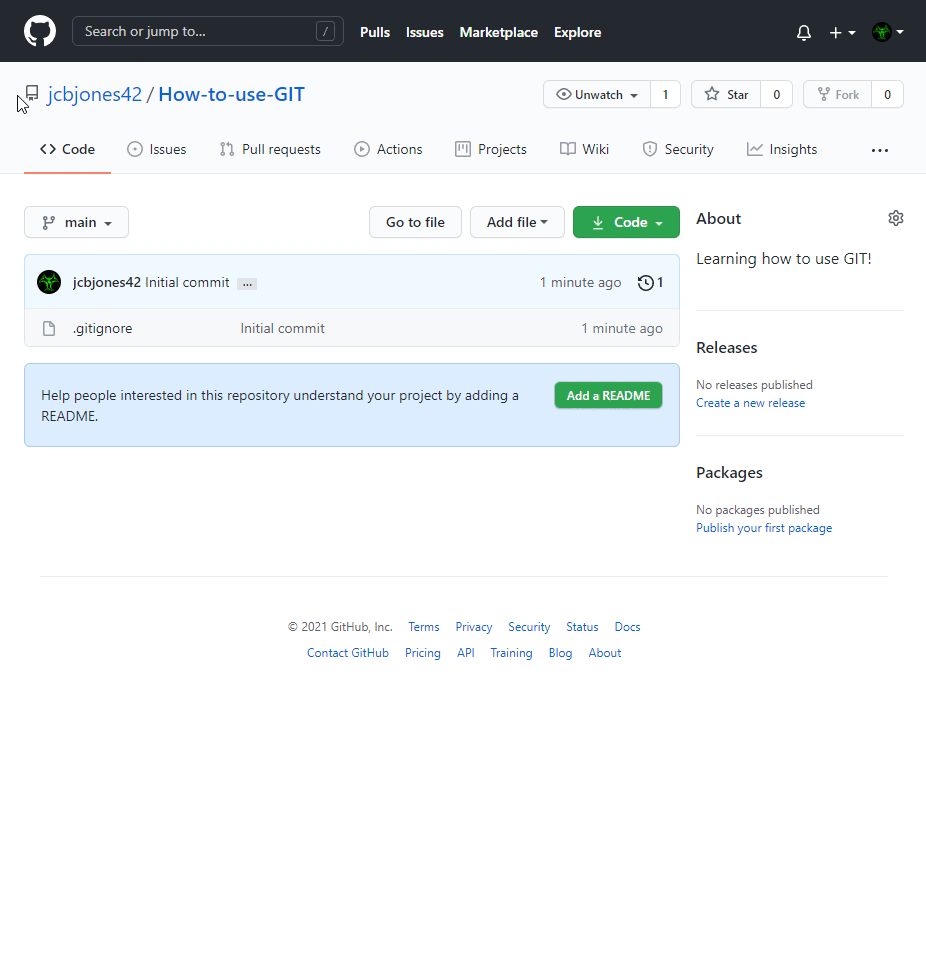
Task: Open commit history clock icon
Action: tap(645, 283)
